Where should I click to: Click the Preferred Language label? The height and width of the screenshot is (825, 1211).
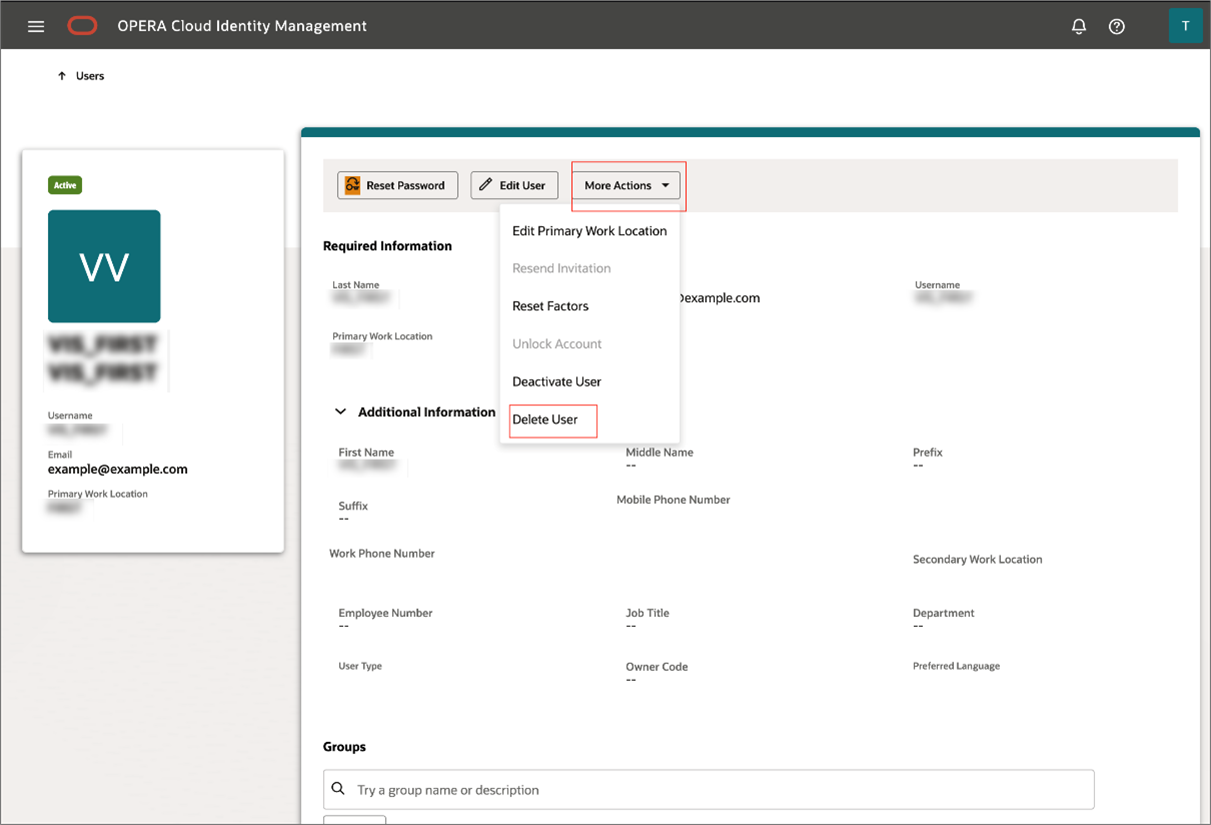pos(956,666)
